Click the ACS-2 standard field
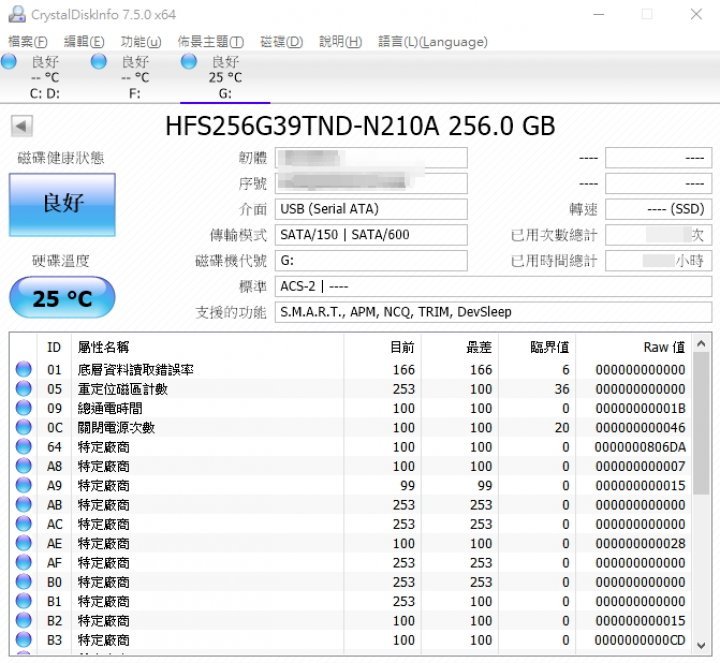720x663 pixels. click(494, 287)
